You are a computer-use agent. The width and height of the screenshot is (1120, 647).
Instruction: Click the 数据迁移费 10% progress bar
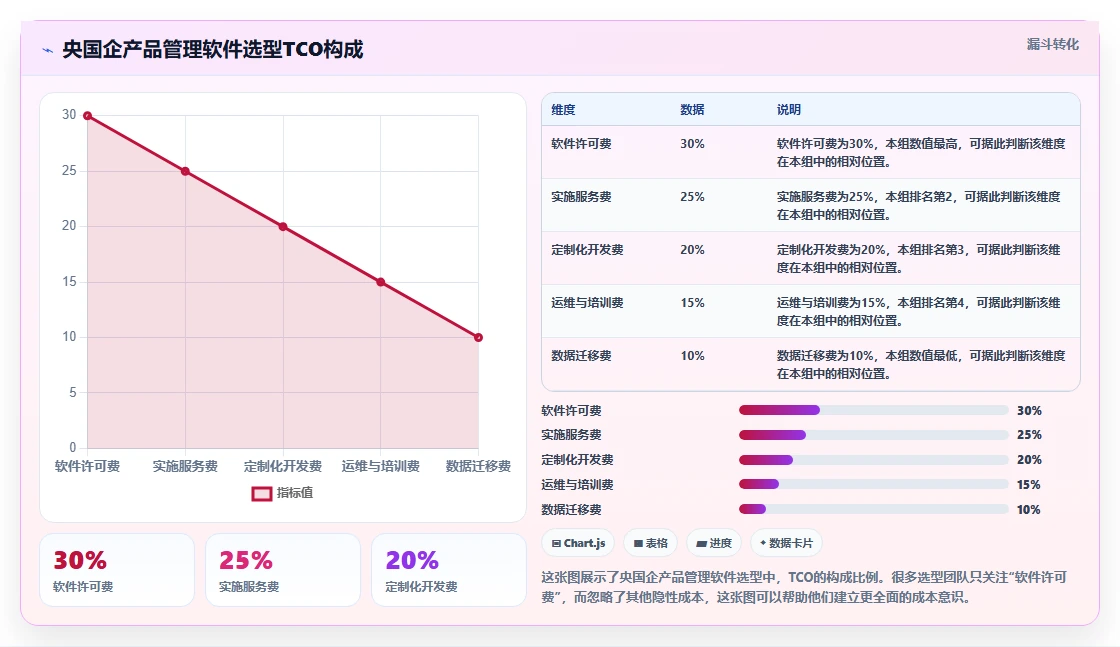coord(874,509)
